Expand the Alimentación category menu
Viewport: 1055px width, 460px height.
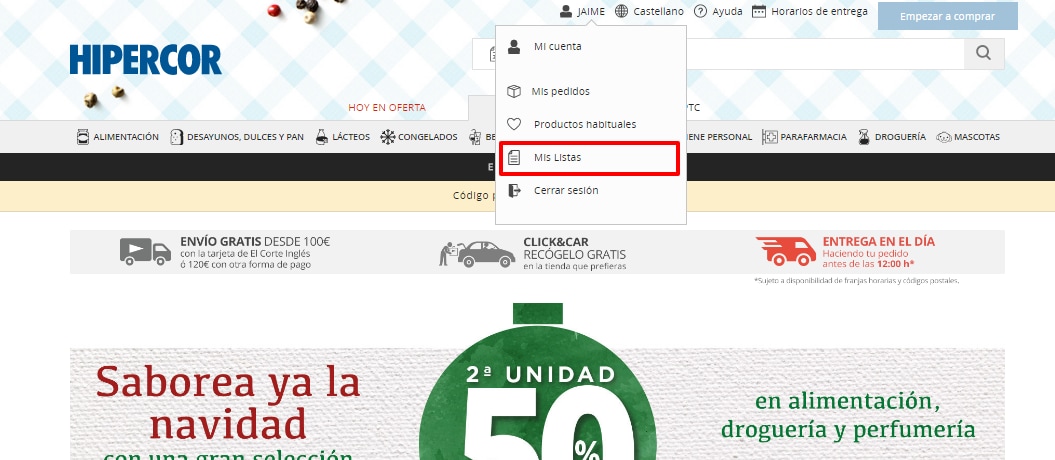pyautogui.click(x=118, y=137)
